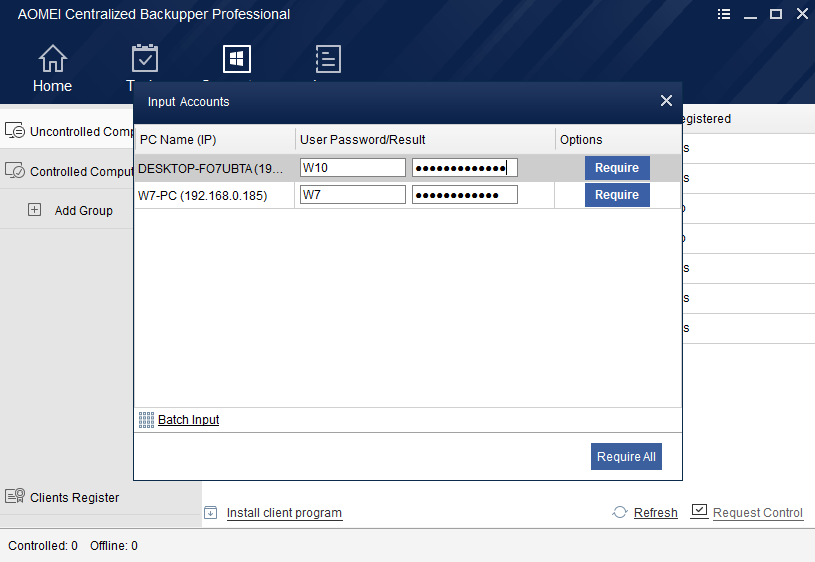
Task: Click the Add Group label
Action: click(x=84, y=211)
